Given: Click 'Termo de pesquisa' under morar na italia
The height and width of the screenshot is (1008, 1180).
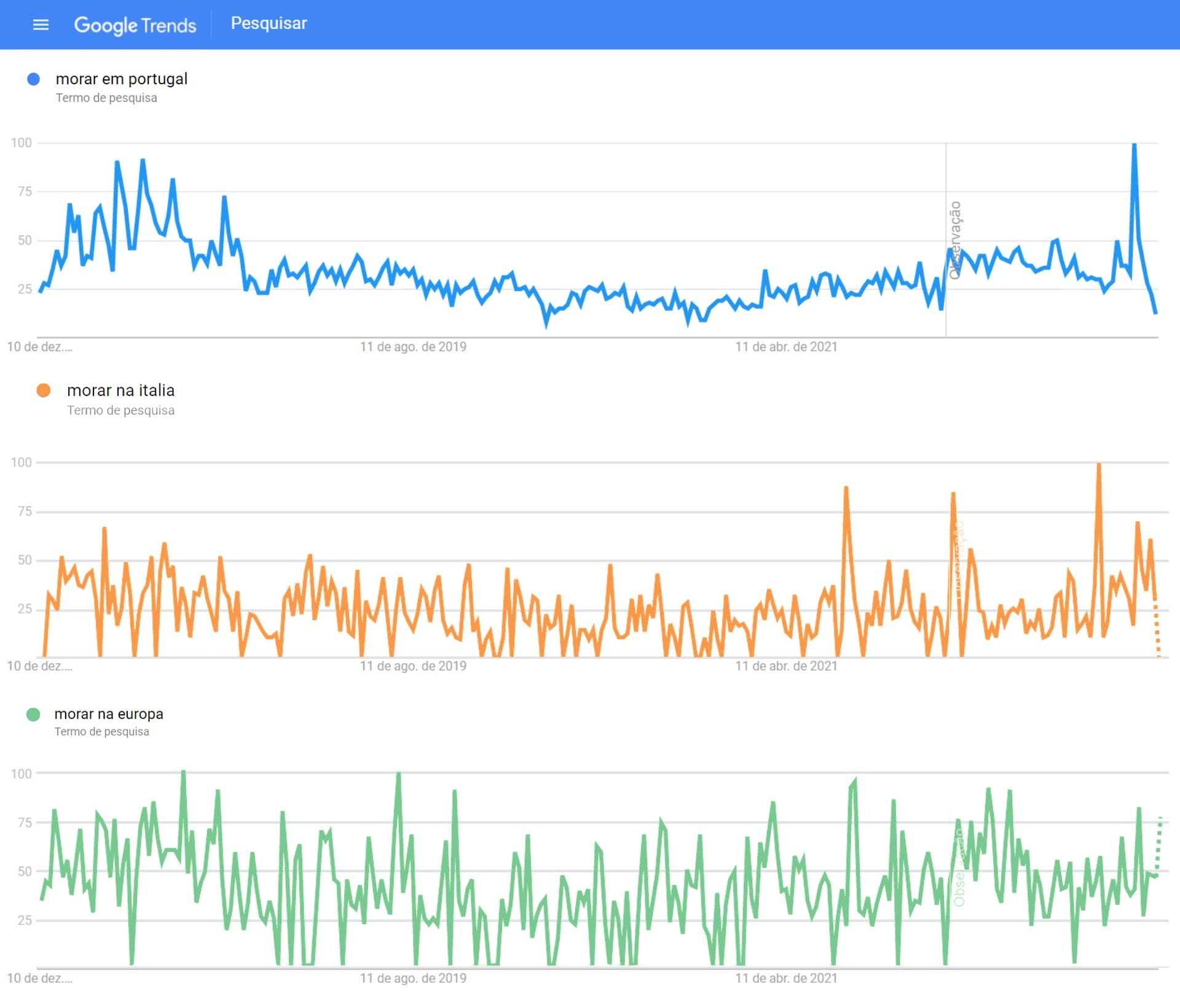Looking at the screenshot, I should coord(120,410).
